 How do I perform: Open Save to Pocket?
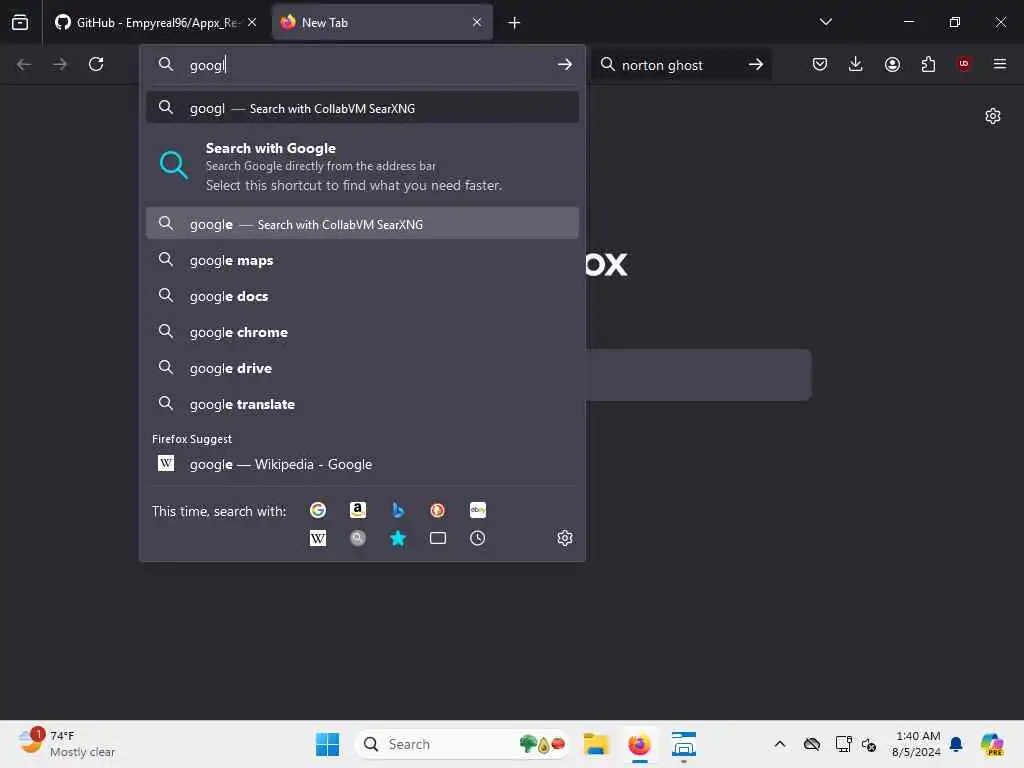(x=820, y=64)
